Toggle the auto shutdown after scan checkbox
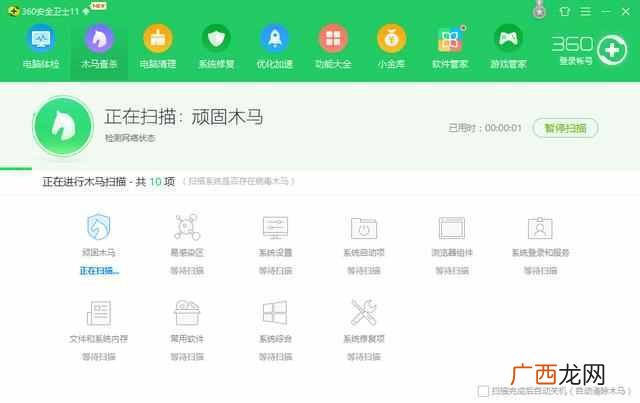 [x=483, y=391]
